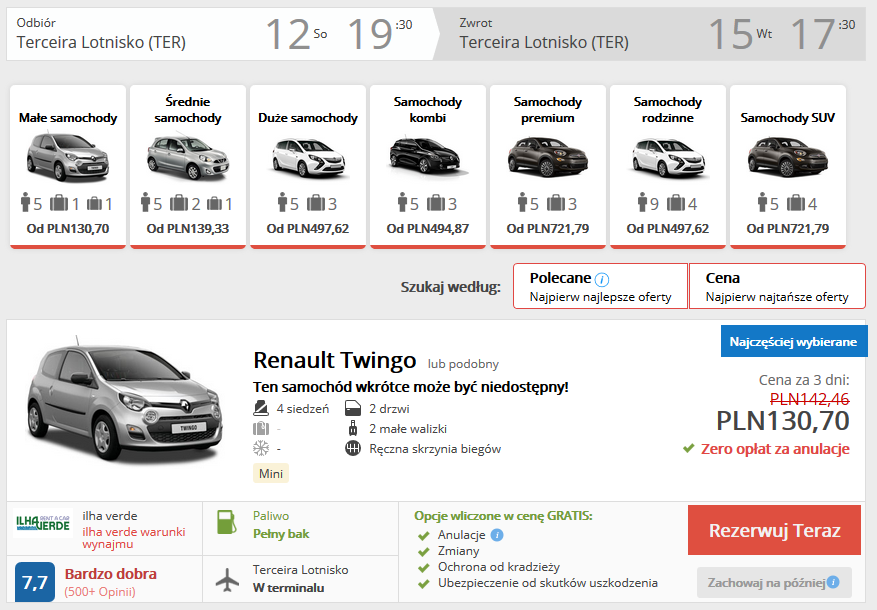The height and width of the screenshot is (610, 877).
Task: Click the small bag icon beside 2 małe walizki
Action: pos(353,428)
